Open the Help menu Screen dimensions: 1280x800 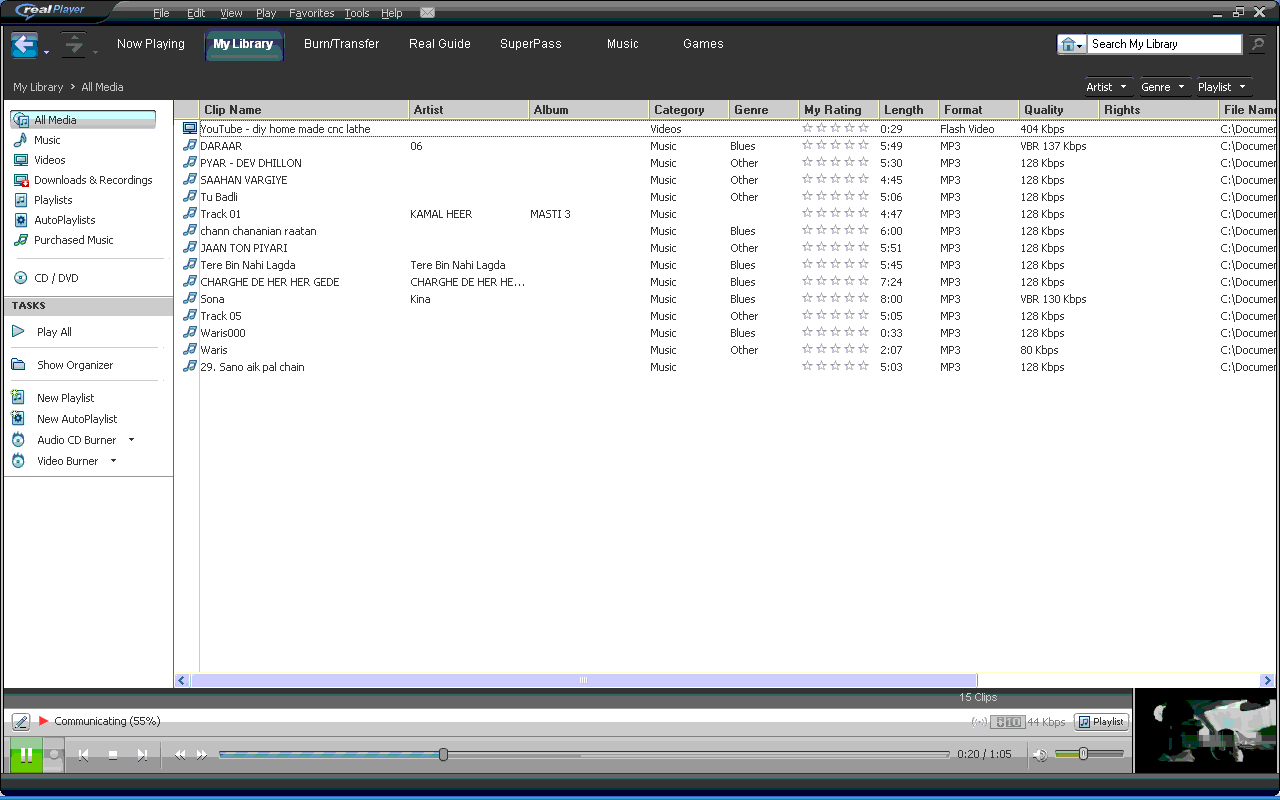coord(391,13)
